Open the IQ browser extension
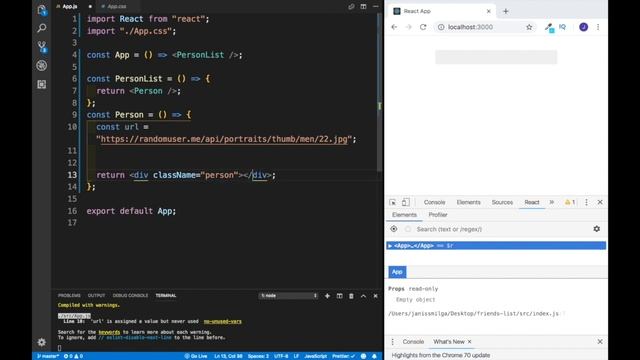640x360 pixels. [x=562, y=27]
